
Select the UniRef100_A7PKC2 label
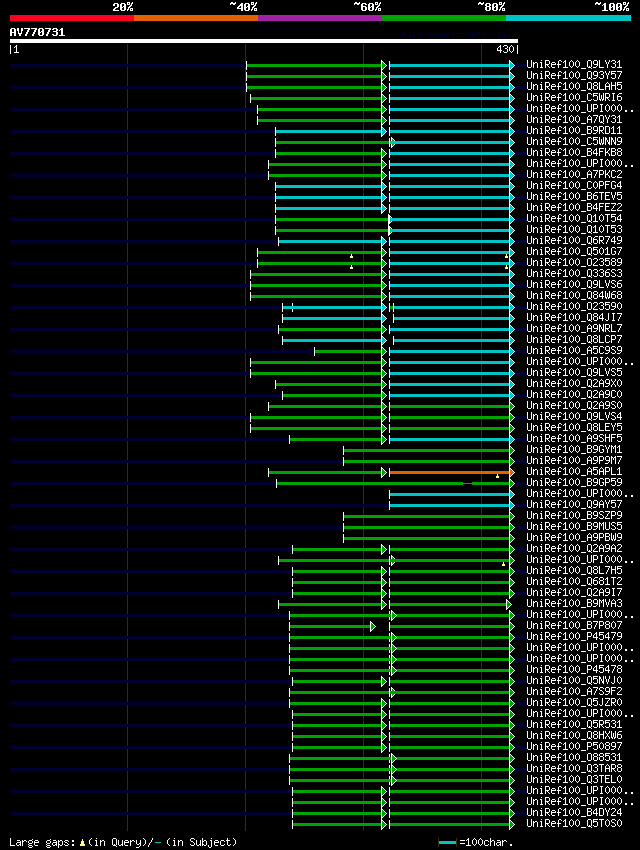[574, 175]
